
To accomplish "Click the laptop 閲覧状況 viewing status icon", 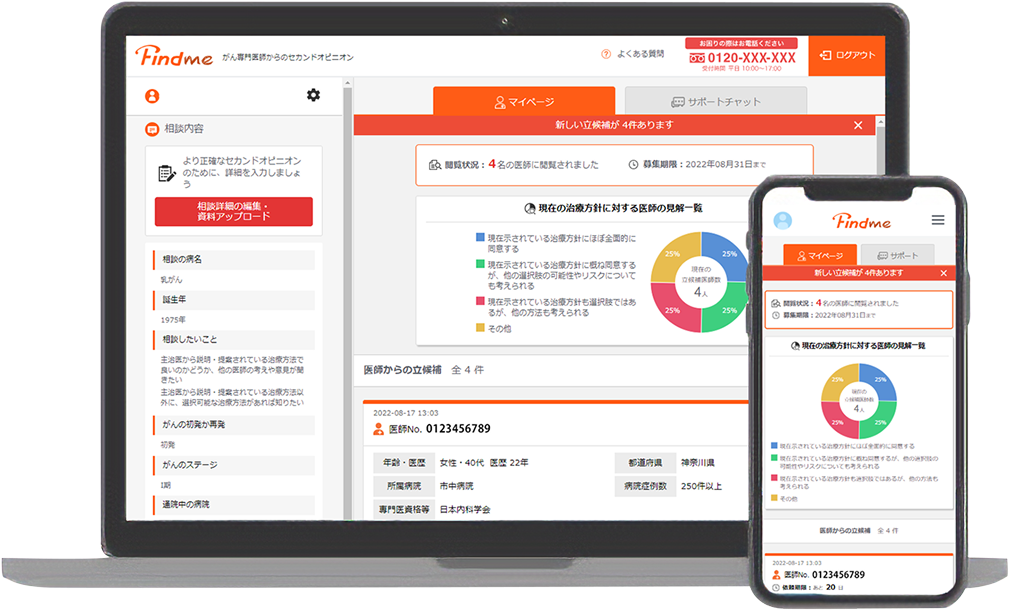I will tap(435, 165).
